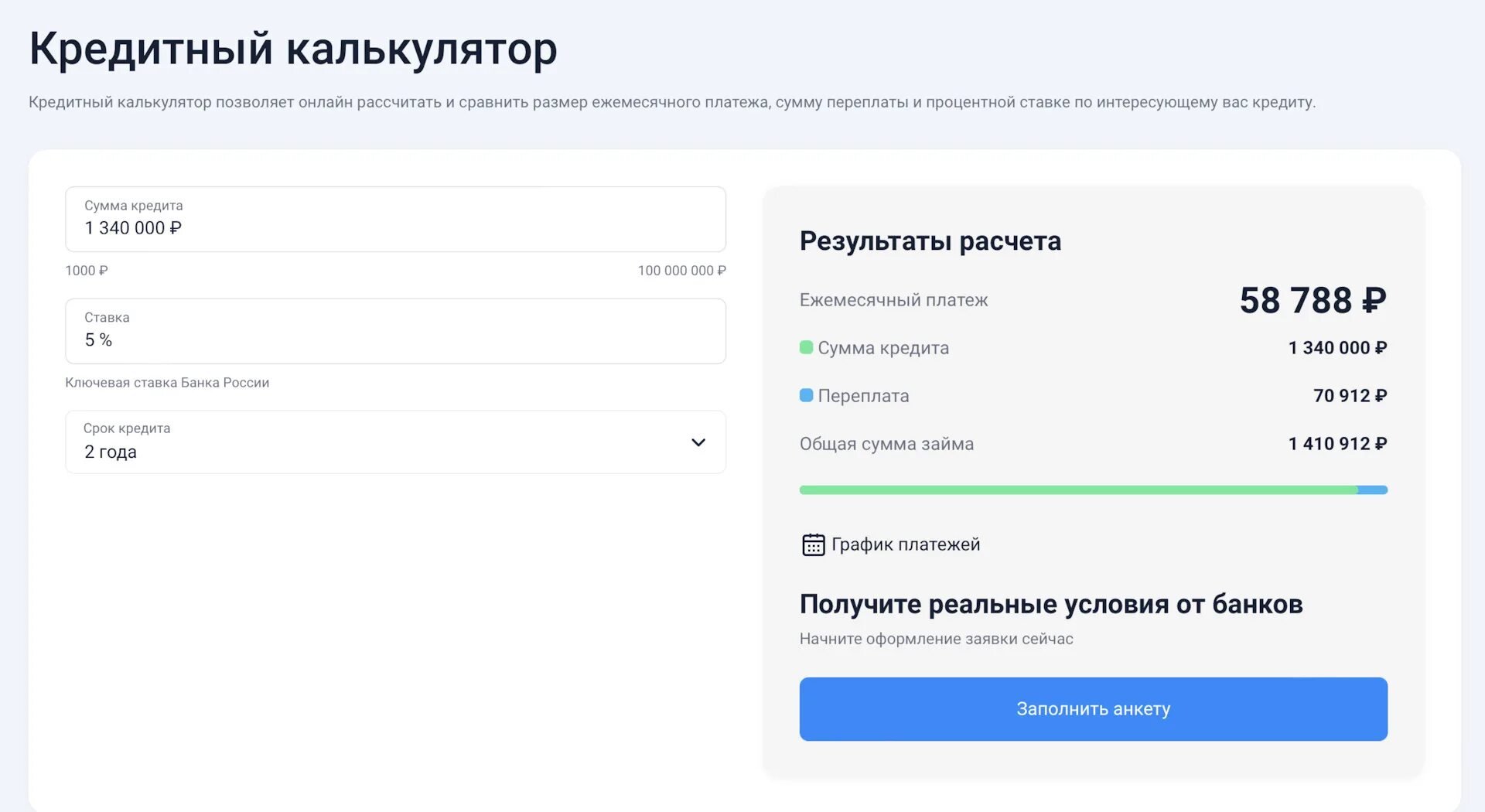This screenshot has height=812, width=1485.
Task: Click the Заполнить анкету button
Action: pos(1093,709)
